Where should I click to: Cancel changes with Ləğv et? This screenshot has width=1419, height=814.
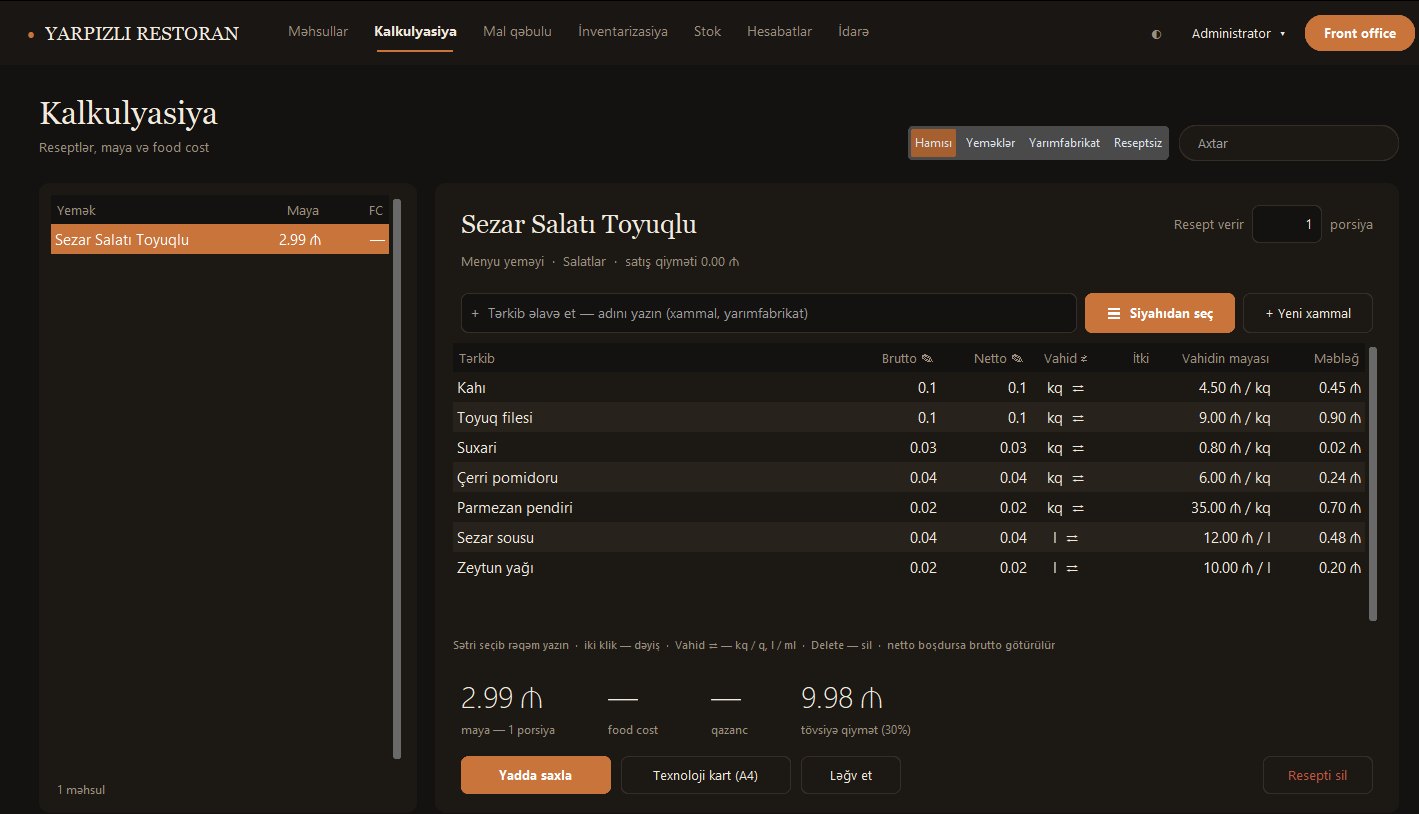click(851, 775)
